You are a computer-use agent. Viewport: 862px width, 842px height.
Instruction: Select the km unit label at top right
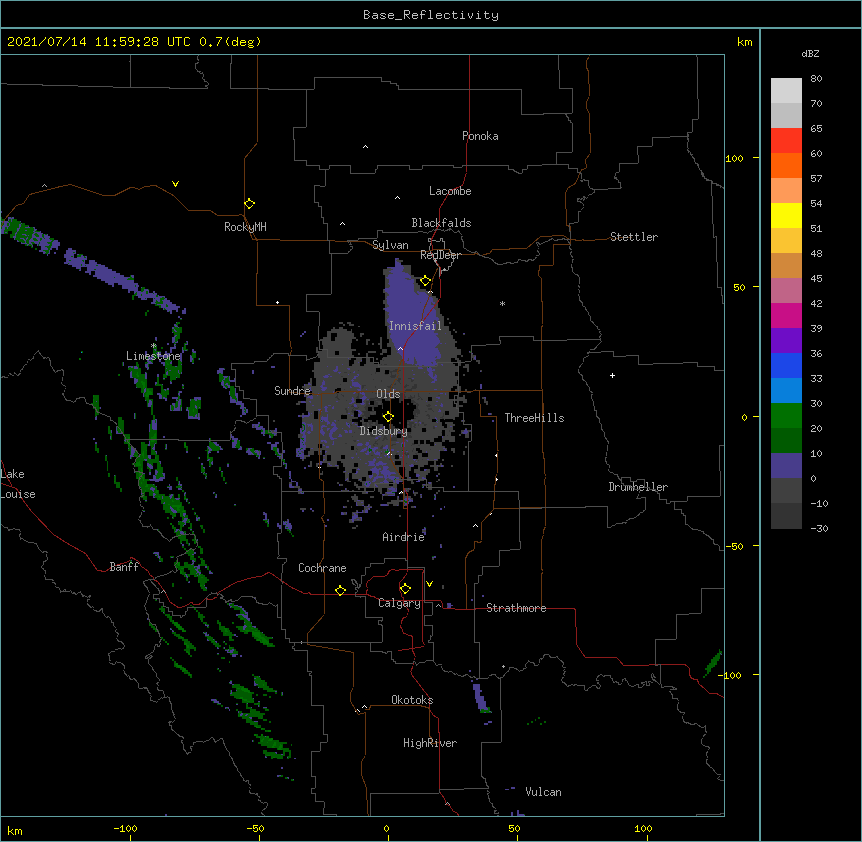click(745, 42)
